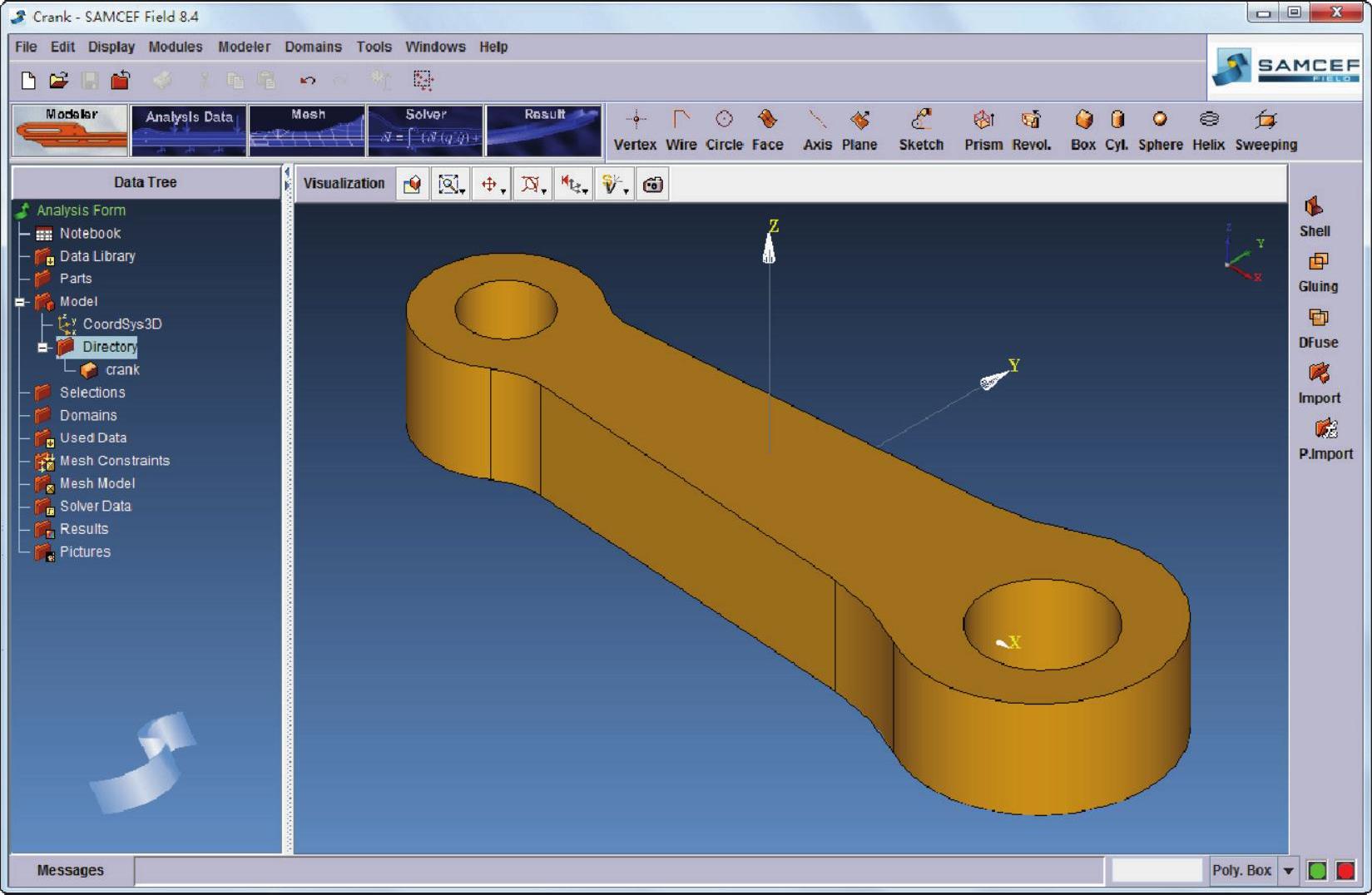Click the green status indicator button
The width and height of the screenshot is (1372, 895).
(1317, 871)
